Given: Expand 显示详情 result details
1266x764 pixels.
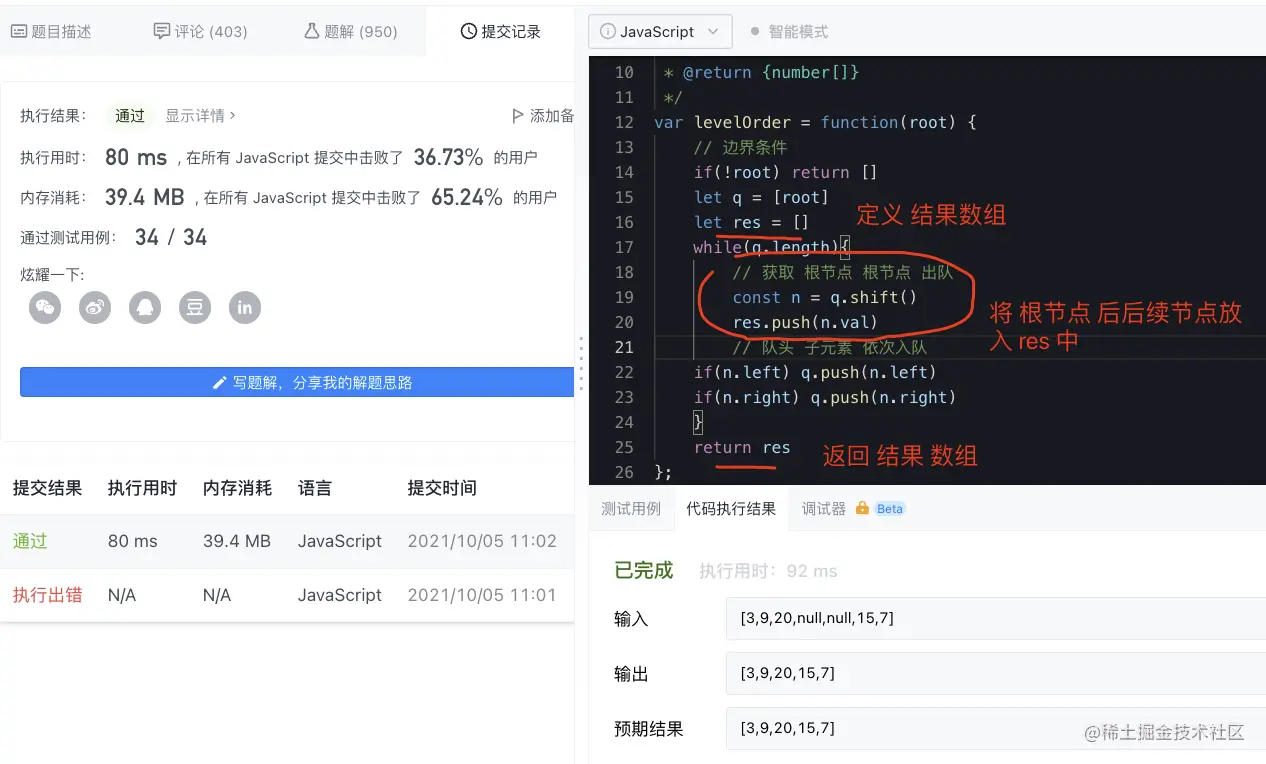Looking at the screenshot, I should click(x=200, y=116).
